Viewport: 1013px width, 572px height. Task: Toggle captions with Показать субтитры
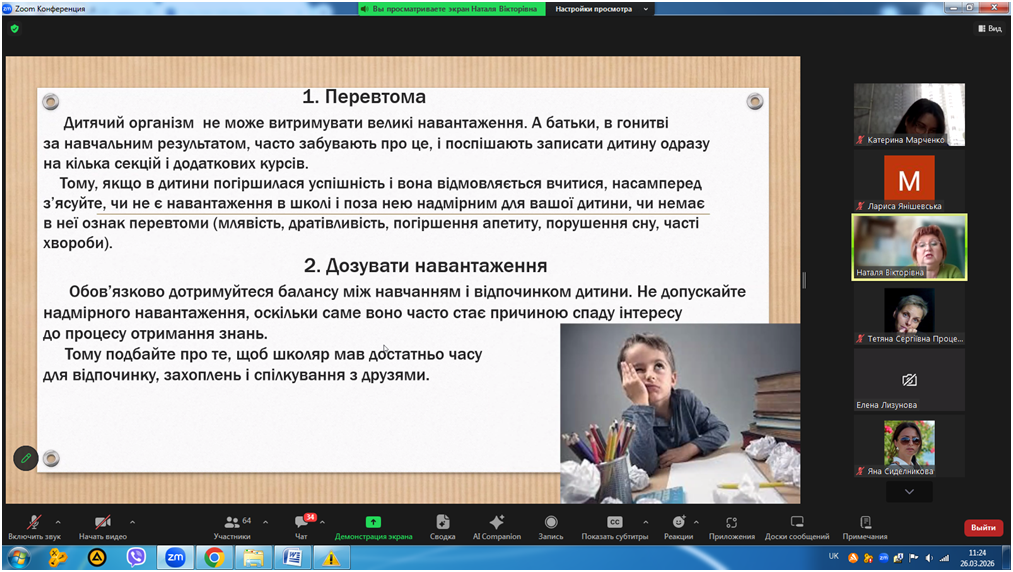pos(614,526)
